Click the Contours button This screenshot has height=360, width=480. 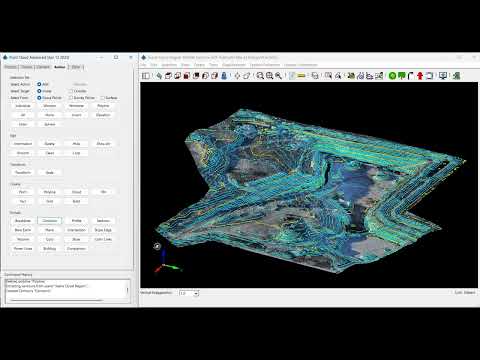coord(50,221)
